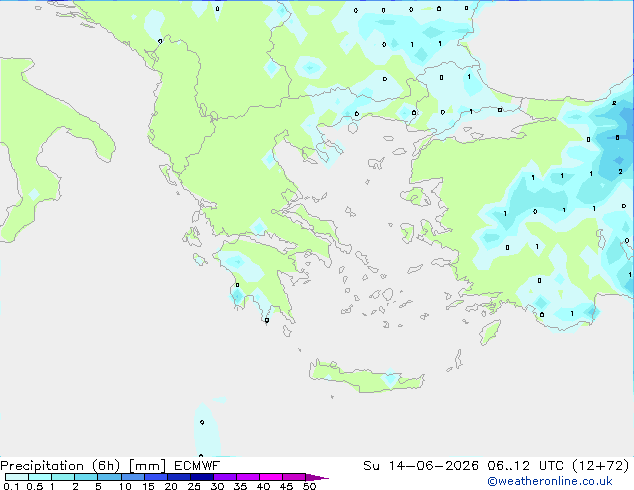
Task: Select the 40–45 mm magenta legend swatch
Action: pos(271,477)
